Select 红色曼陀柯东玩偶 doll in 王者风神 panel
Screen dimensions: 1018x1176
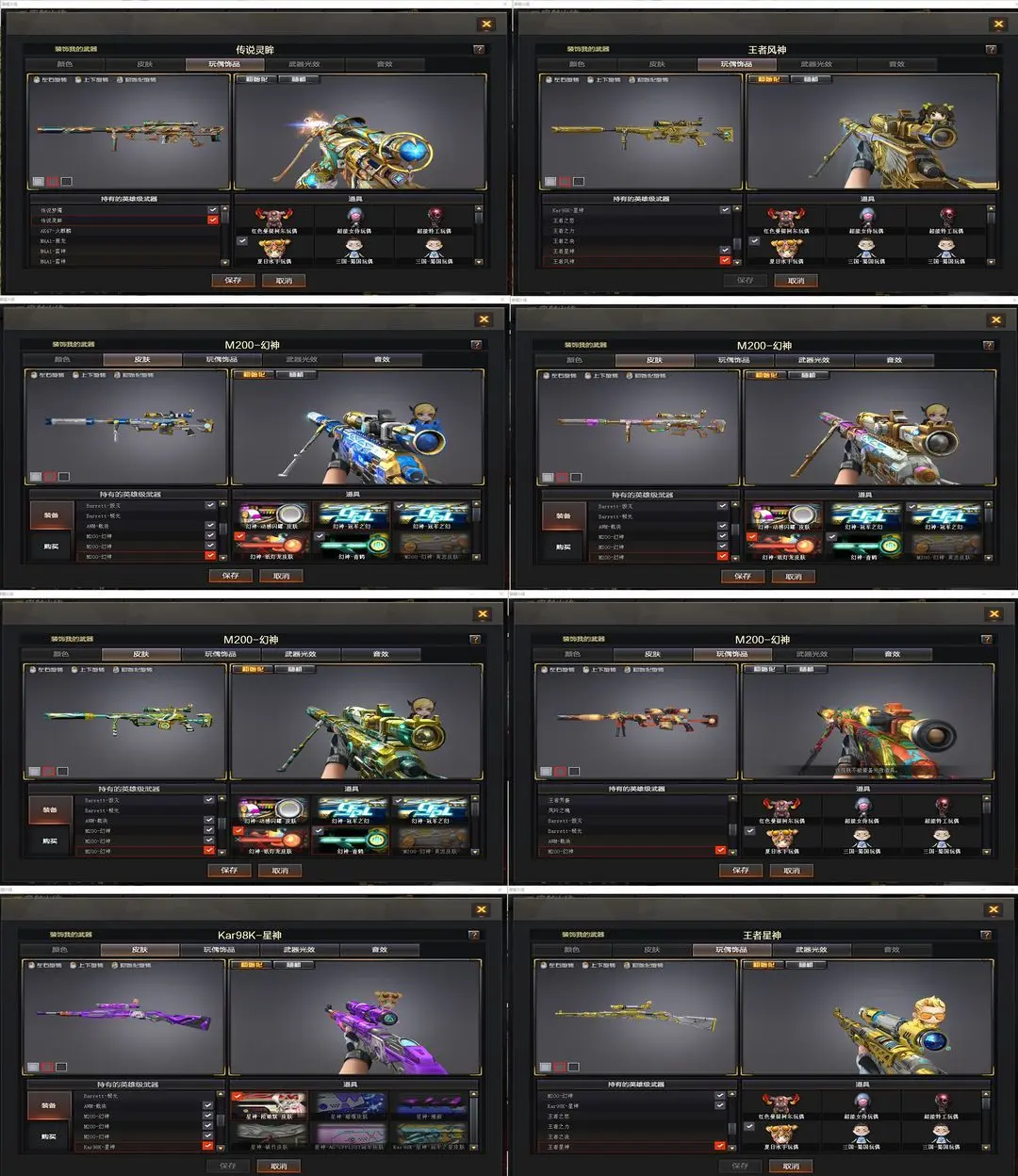(x=786, y=220)
